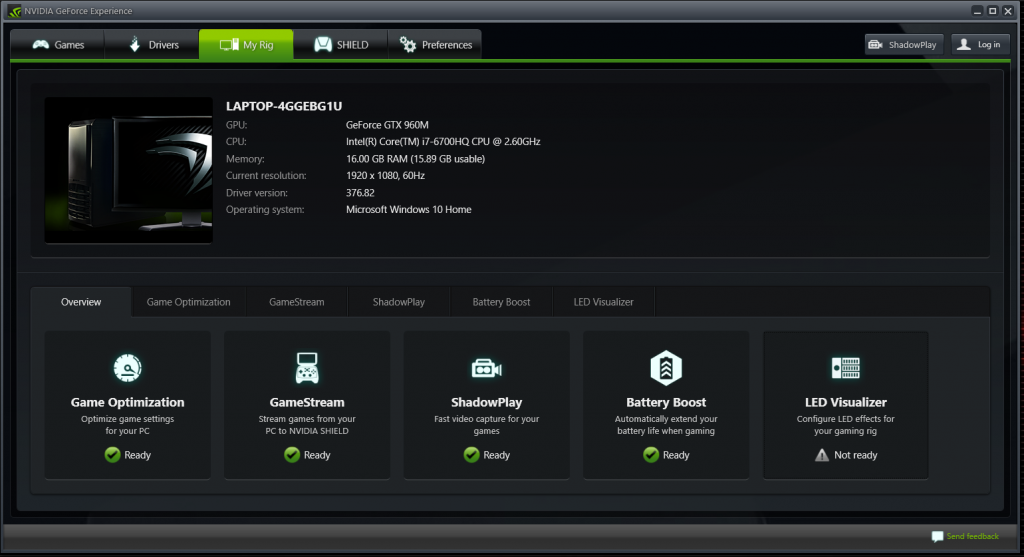Open the SHIELD tab
1024x557 pixels.
point(340,44)
